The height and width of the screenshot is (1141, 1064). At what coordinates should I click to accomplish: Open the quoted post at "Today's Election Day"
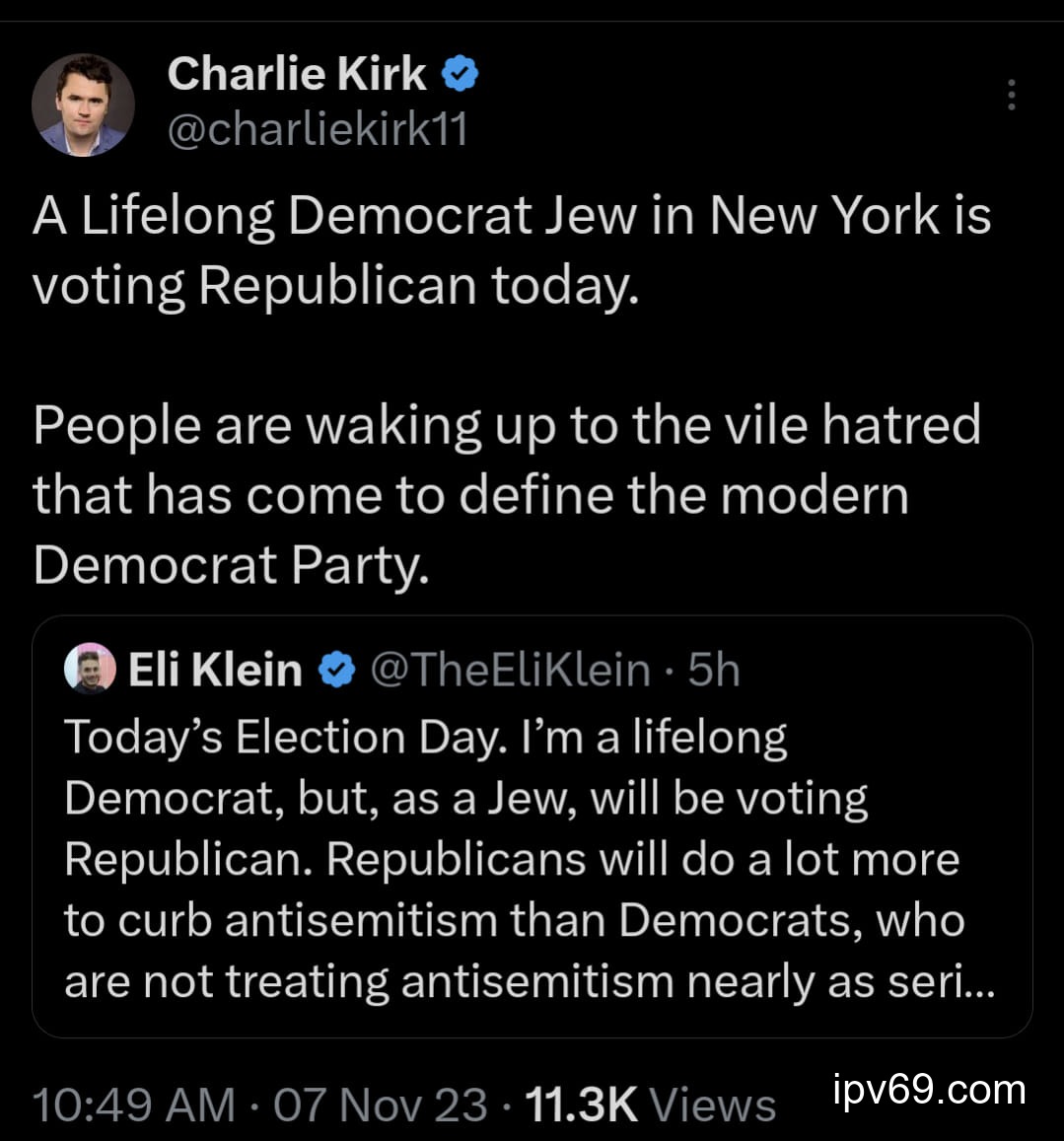[425, 738]
